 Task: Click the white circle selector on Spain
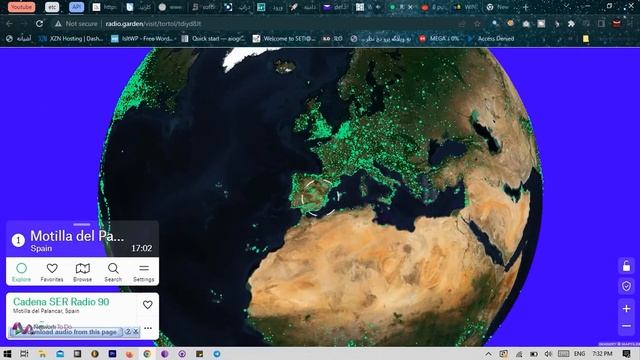(x=319, y=198)
